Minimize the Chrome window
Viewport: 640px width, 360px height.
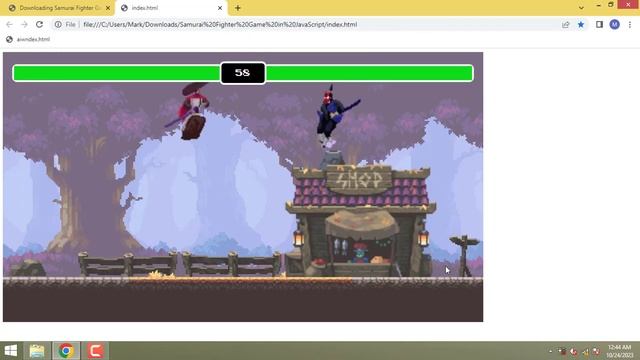[x=598, y=5]
